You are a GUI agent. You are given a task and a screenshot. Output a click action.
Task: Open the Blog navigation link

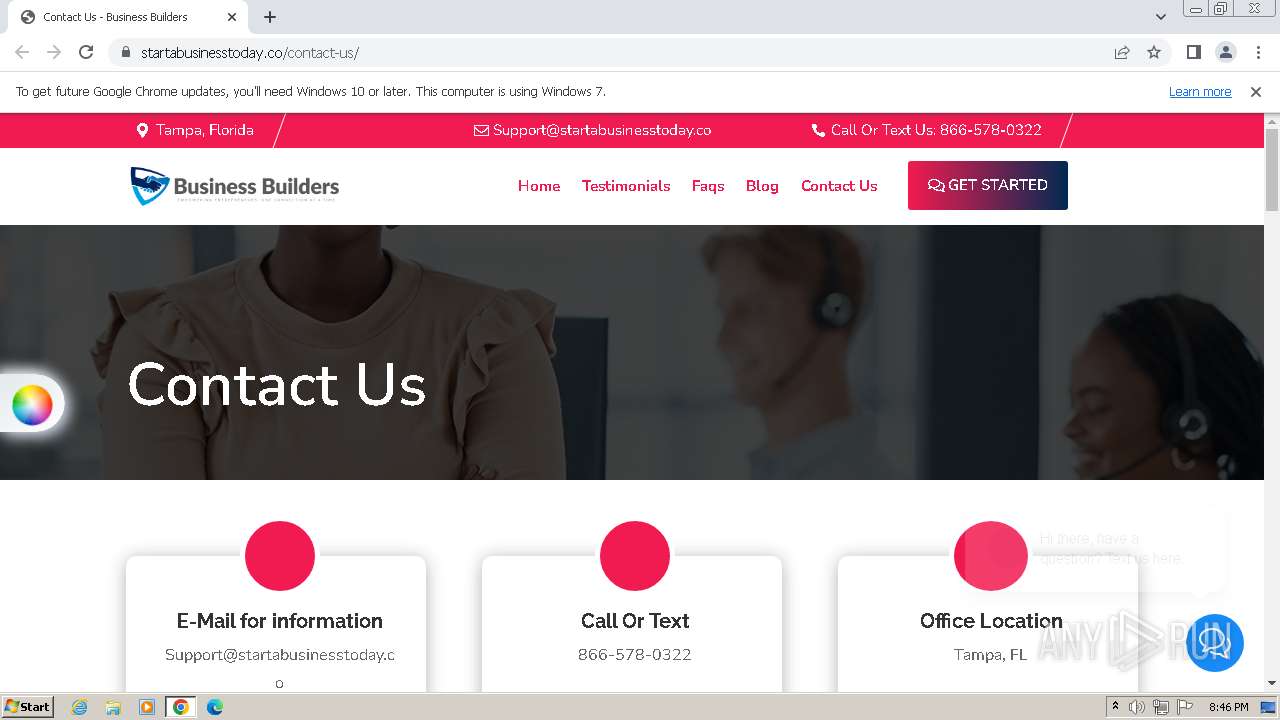coord(762,186)
